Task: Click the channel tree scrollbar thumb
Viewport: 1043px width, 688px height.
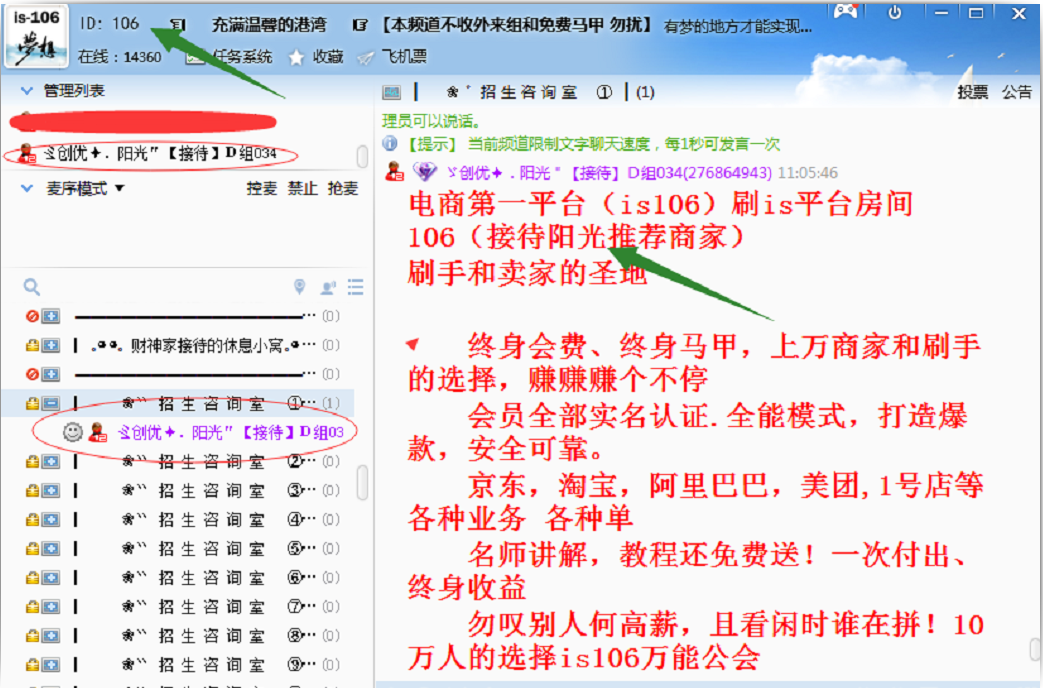Action: [x=363, y=482]
